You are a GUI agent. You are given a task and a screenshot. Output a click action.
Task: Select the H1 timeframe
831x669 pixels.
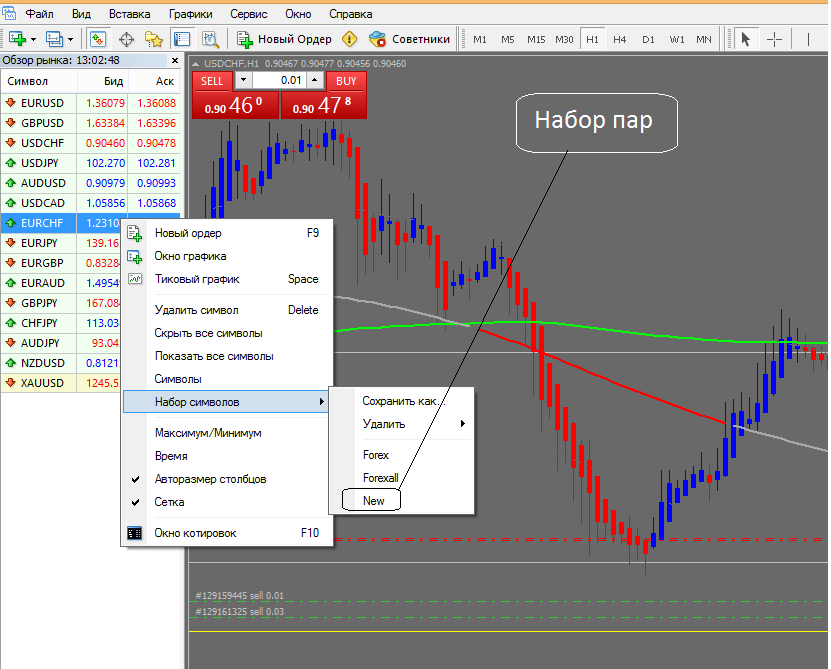[x=592, y=39]
